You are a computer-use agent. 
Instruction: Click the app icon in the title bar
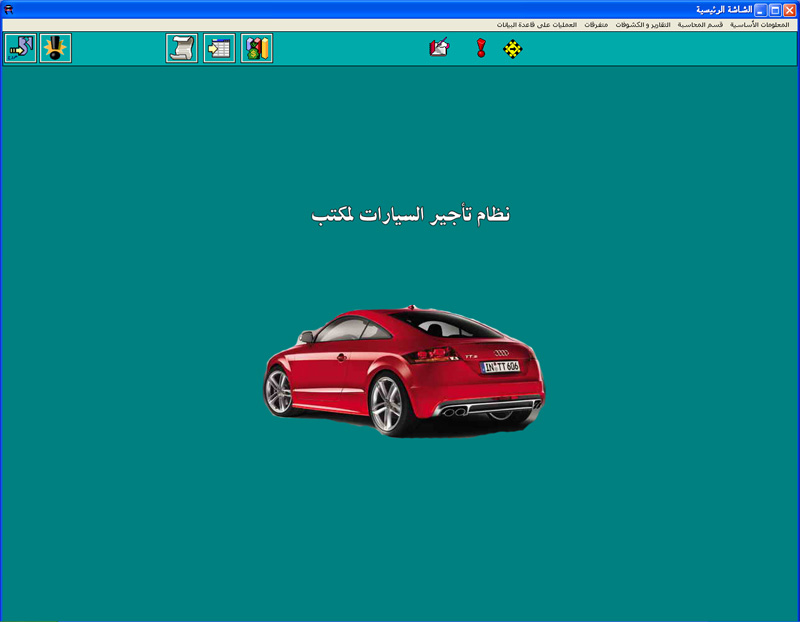(9, 9)
